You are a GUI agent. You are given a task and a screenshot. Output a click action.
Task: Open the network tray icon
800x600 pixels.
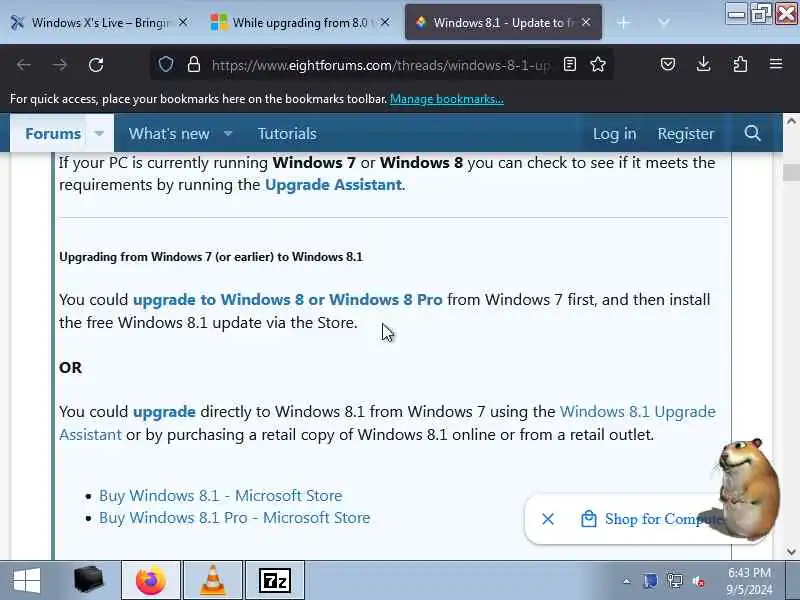point(675,581)
